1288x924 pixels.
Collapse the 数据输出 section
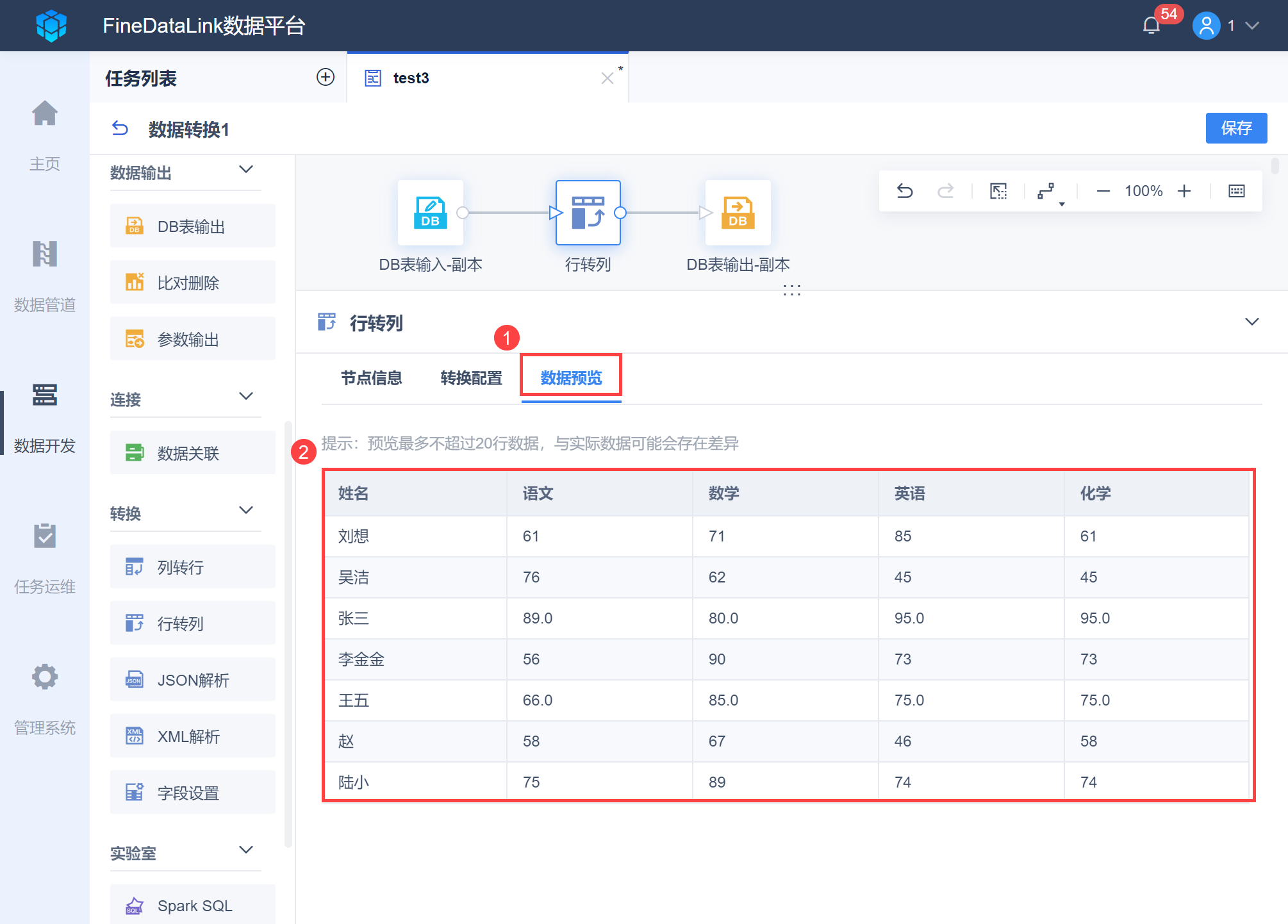[246, 170]
